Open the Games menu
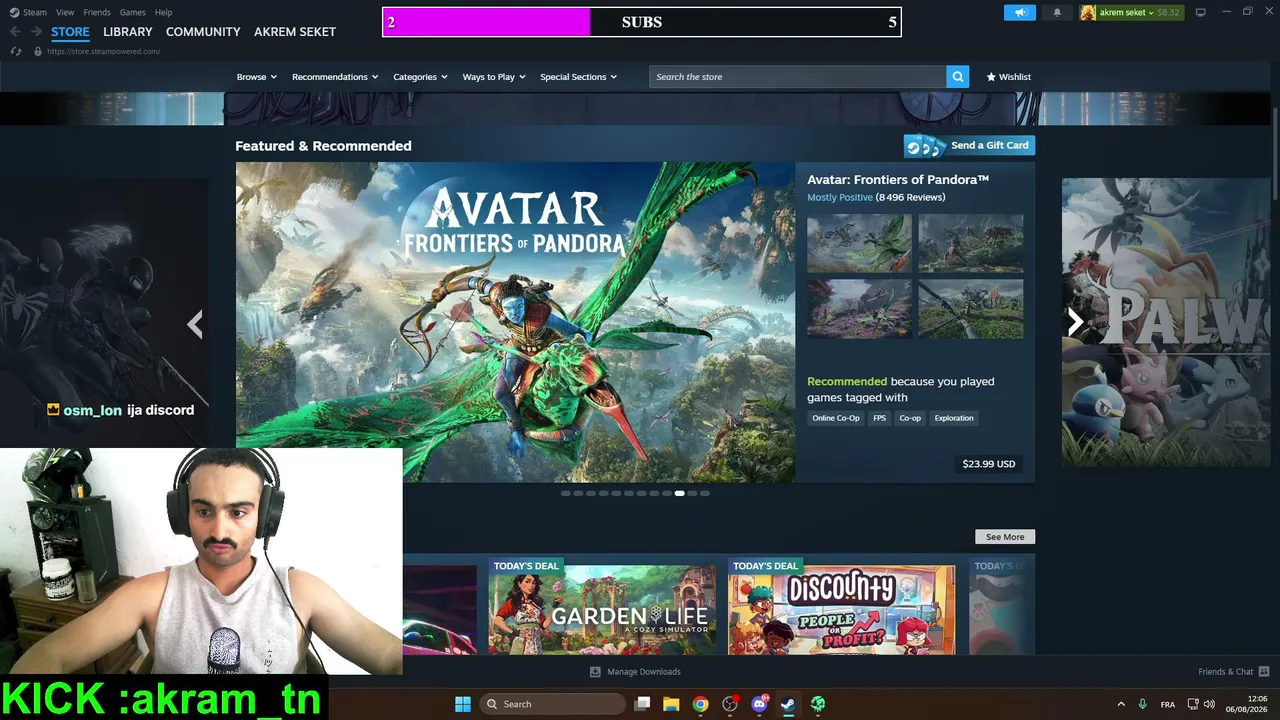This screenshot has width=1280, height=720. tap(133, 12)
